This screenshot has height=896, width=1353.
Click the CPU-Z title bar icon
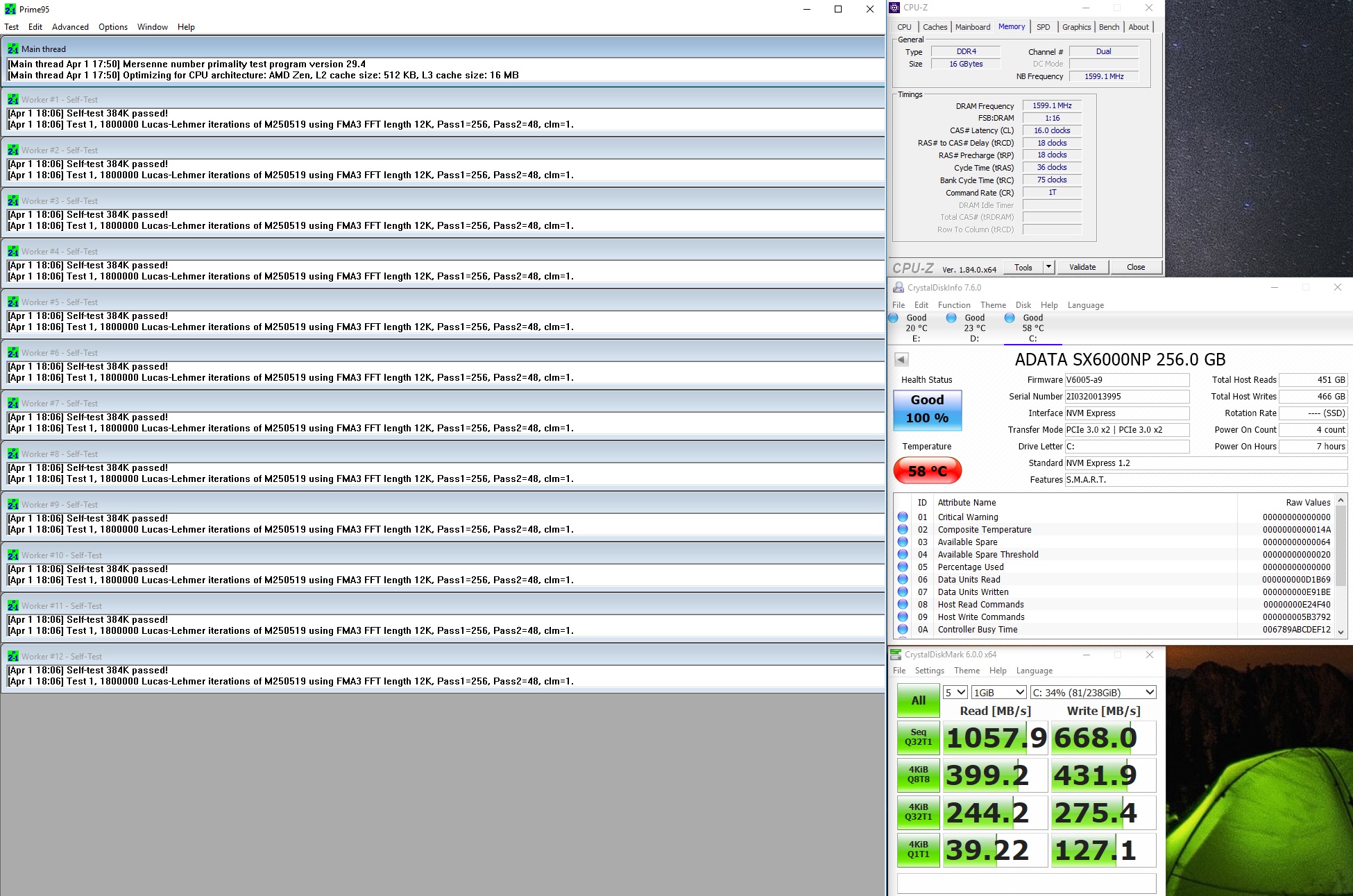point(895,8)
